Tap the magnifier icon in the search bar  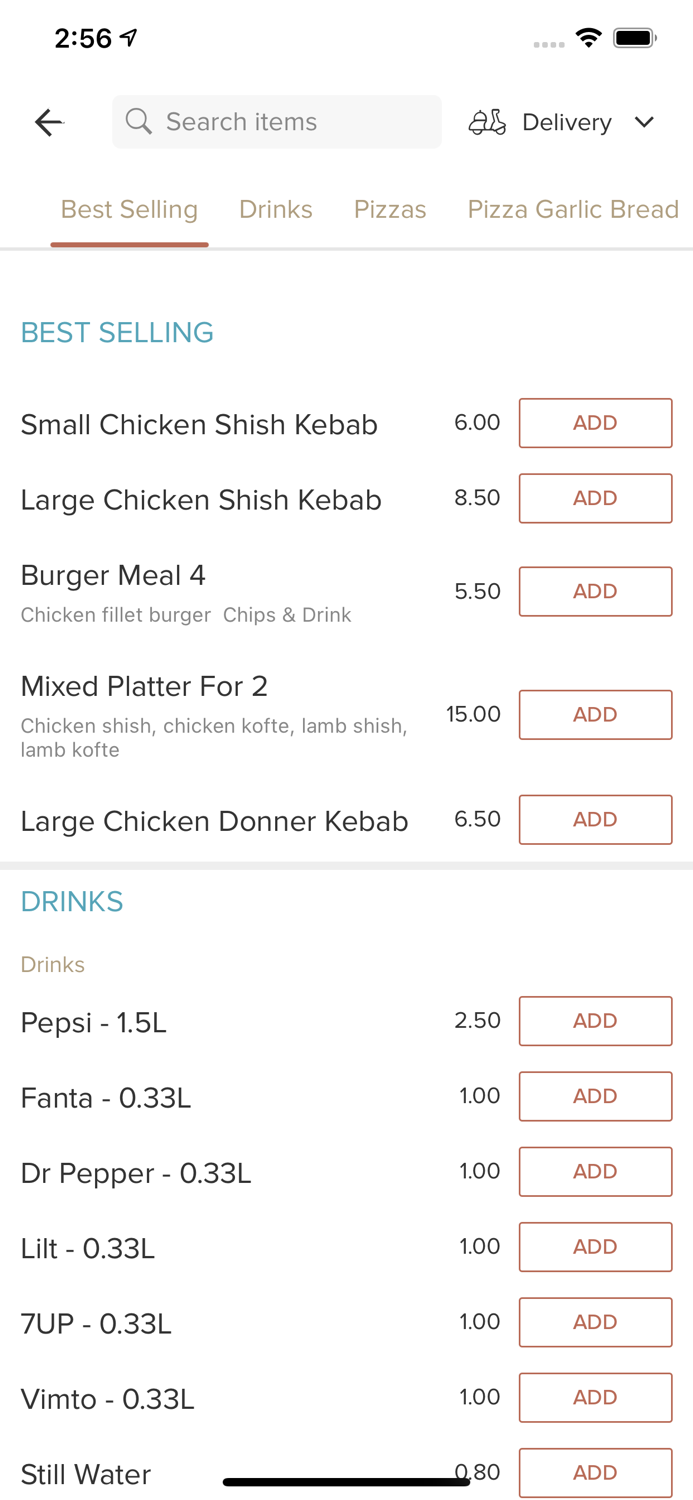click(x=139, y=121)
